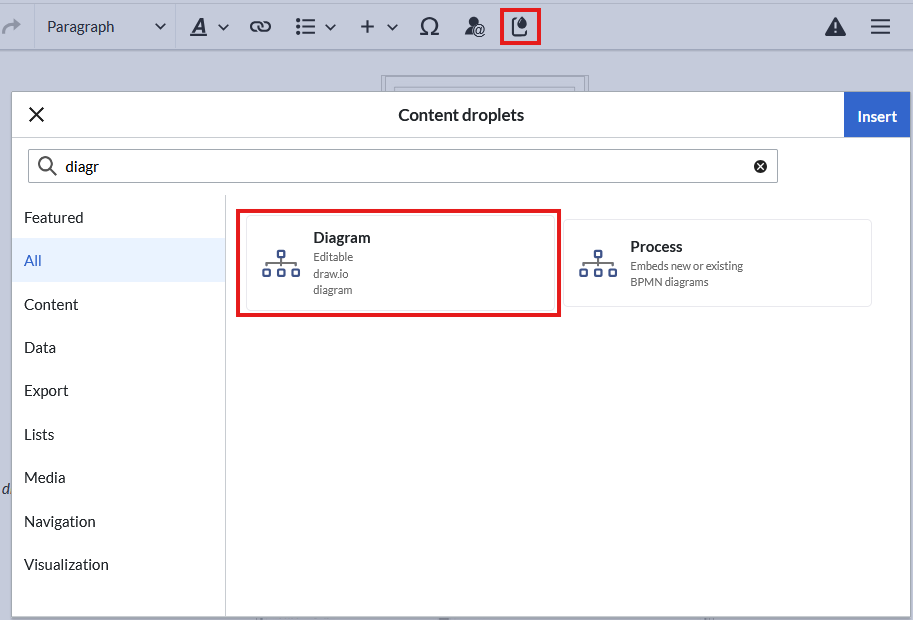Image resolution: width=913 pixels, height=620 pixels.
Task: Open the Paragraph format dropdown
Action: click(105, 27)
